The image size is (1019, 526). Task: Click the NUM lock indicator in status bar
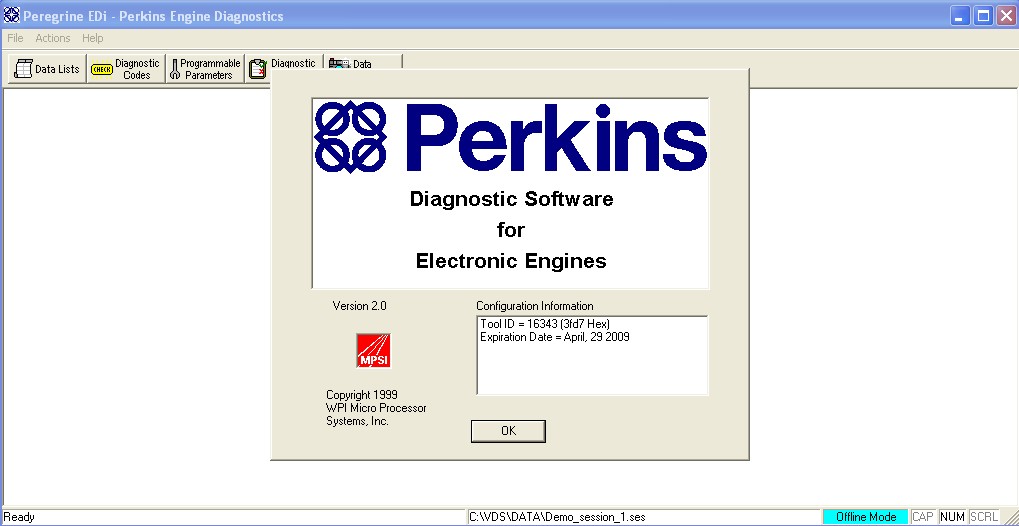coord(952,517)
